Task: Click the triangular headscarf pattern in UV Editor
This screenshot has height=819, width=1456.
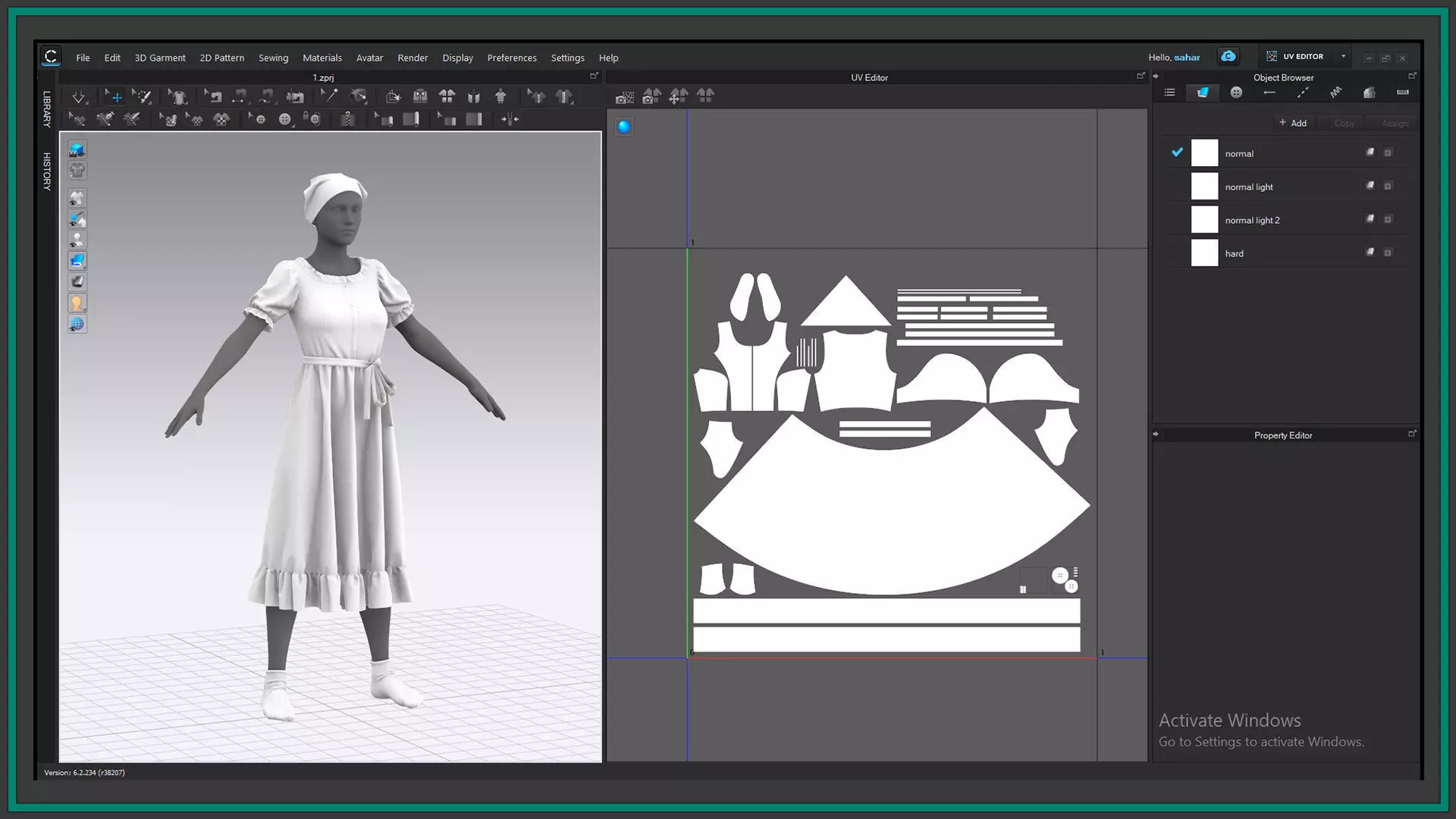Action: (846, 307)
